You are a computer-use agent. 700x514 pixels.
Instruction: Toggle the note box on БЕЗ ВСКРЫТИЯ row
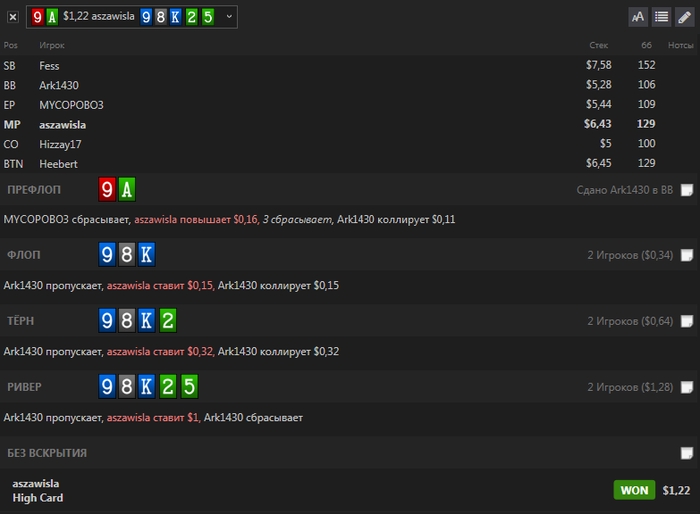click(x=686, y=453)
